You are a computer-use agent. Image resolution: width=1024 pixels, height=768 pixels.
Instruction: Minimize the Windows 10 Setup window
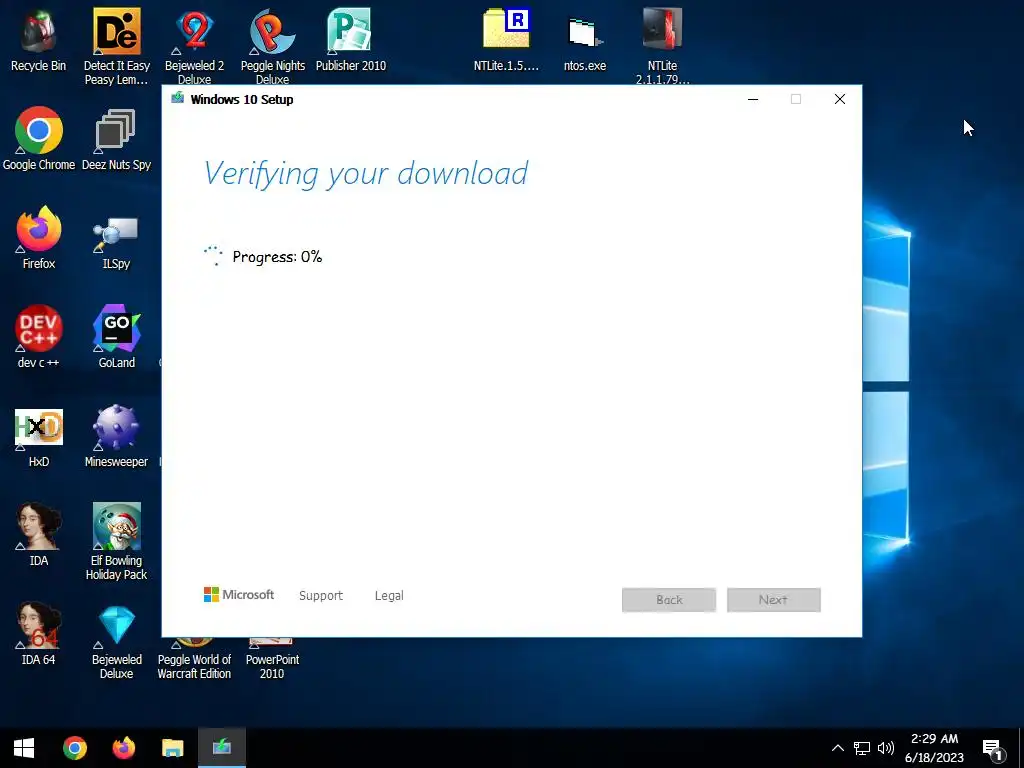(x=753, y=99)
